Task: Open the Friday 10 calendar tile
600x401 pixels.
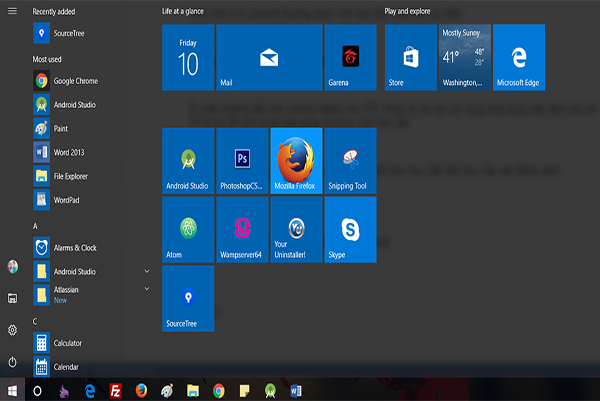Action: (x=188, y=57)
